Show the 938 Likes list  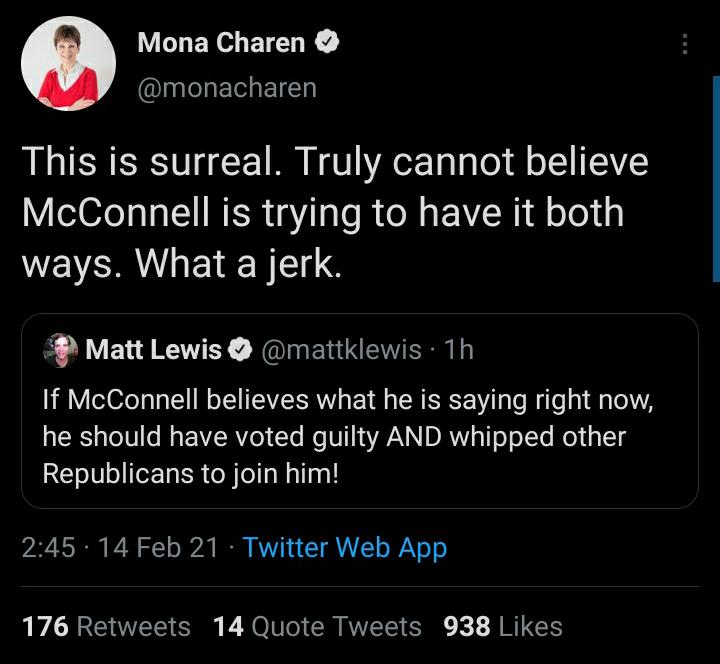click(502, 626)
